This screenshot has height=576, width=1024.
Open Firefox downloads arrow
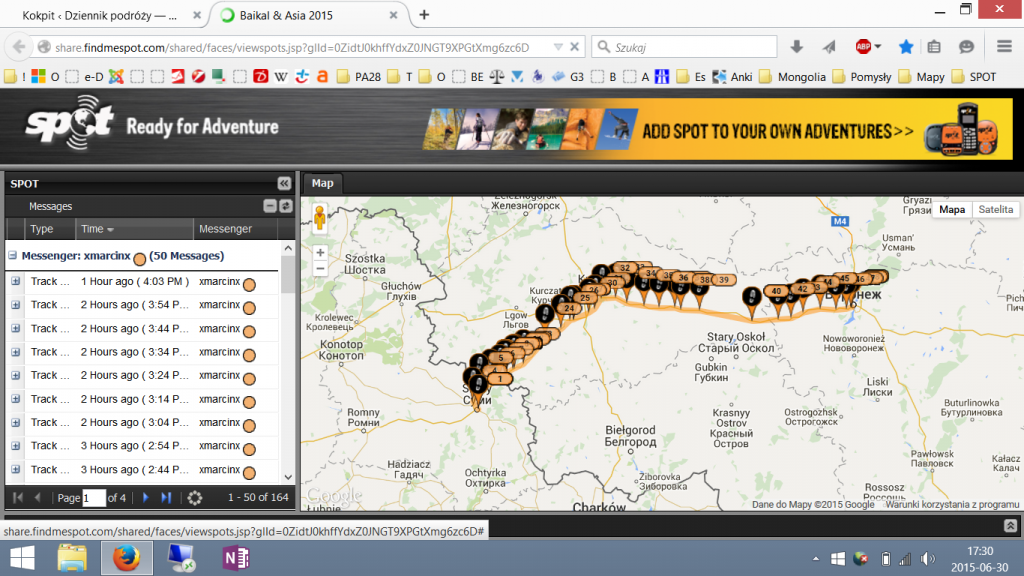[x=796, y=47]
